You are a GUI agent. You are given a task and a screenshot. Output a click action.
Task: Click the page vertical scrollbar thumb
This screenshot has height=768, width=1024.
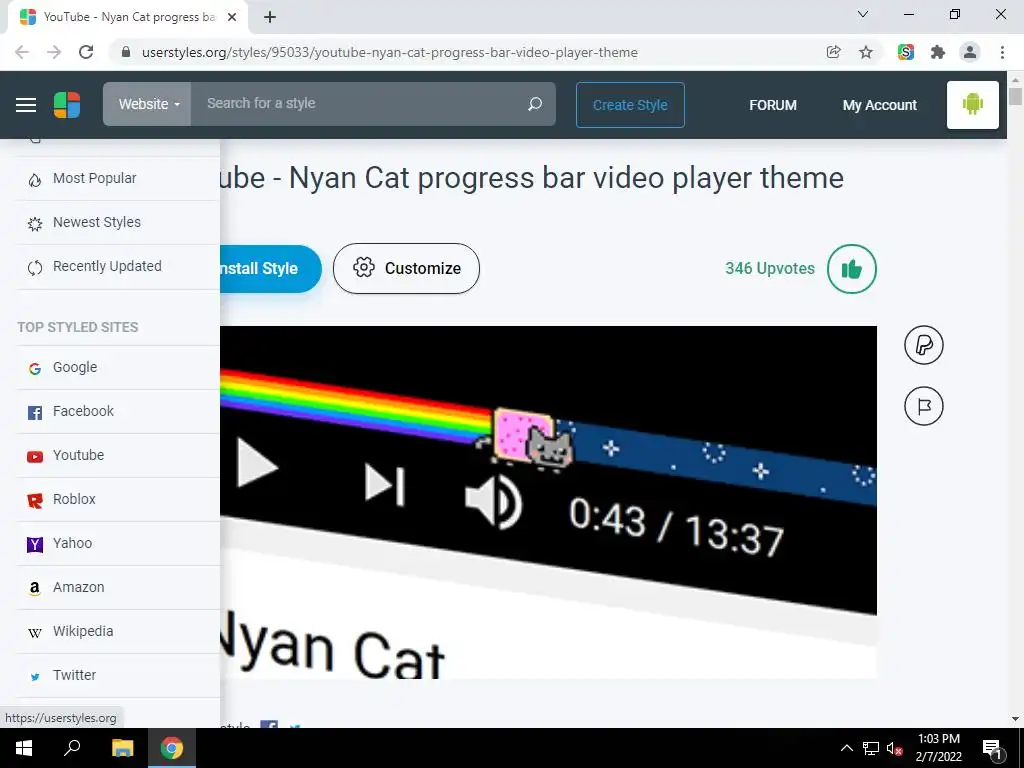point(1015,96)
